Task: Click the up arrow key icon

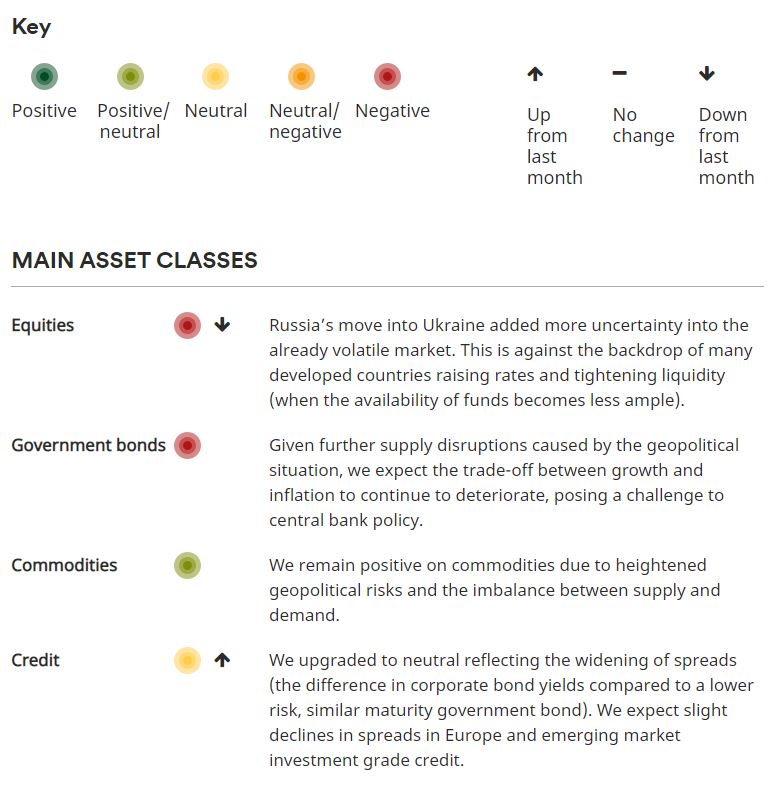Action: pos(535,74)
